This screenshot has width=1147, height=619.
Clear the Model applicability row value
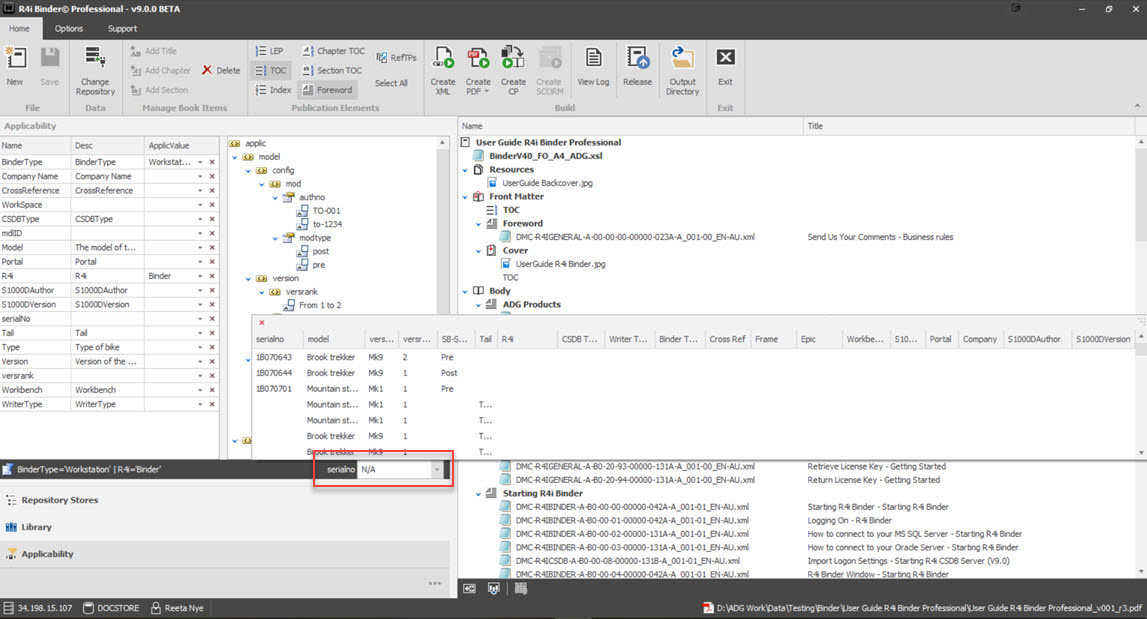212,247
